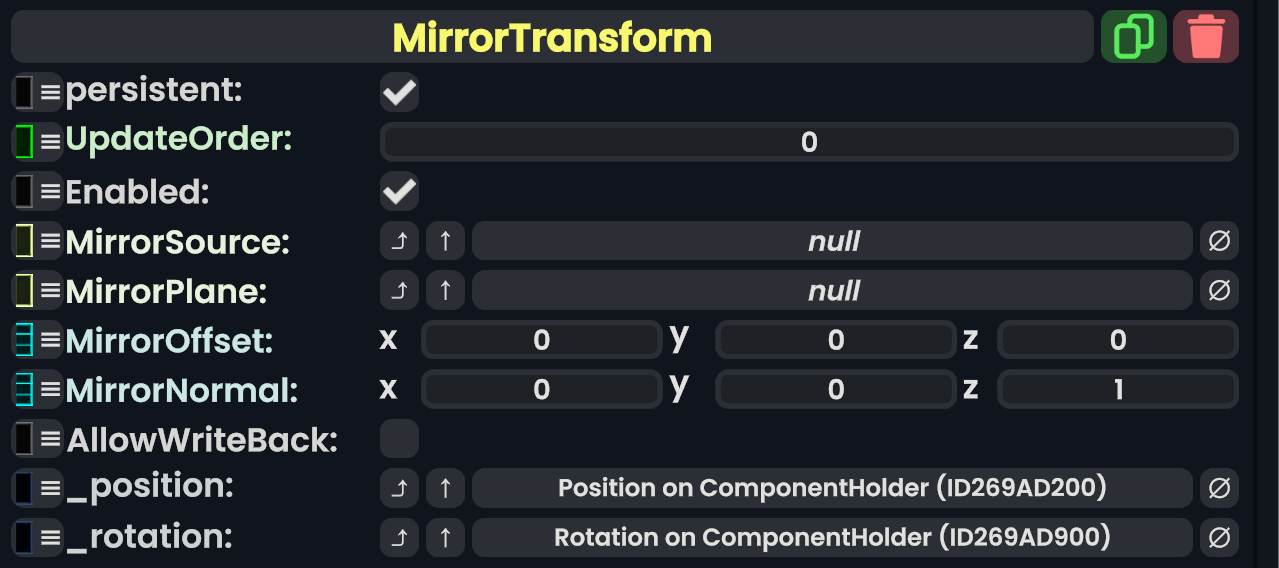Click the MirrorNormal z value field

1118,389
